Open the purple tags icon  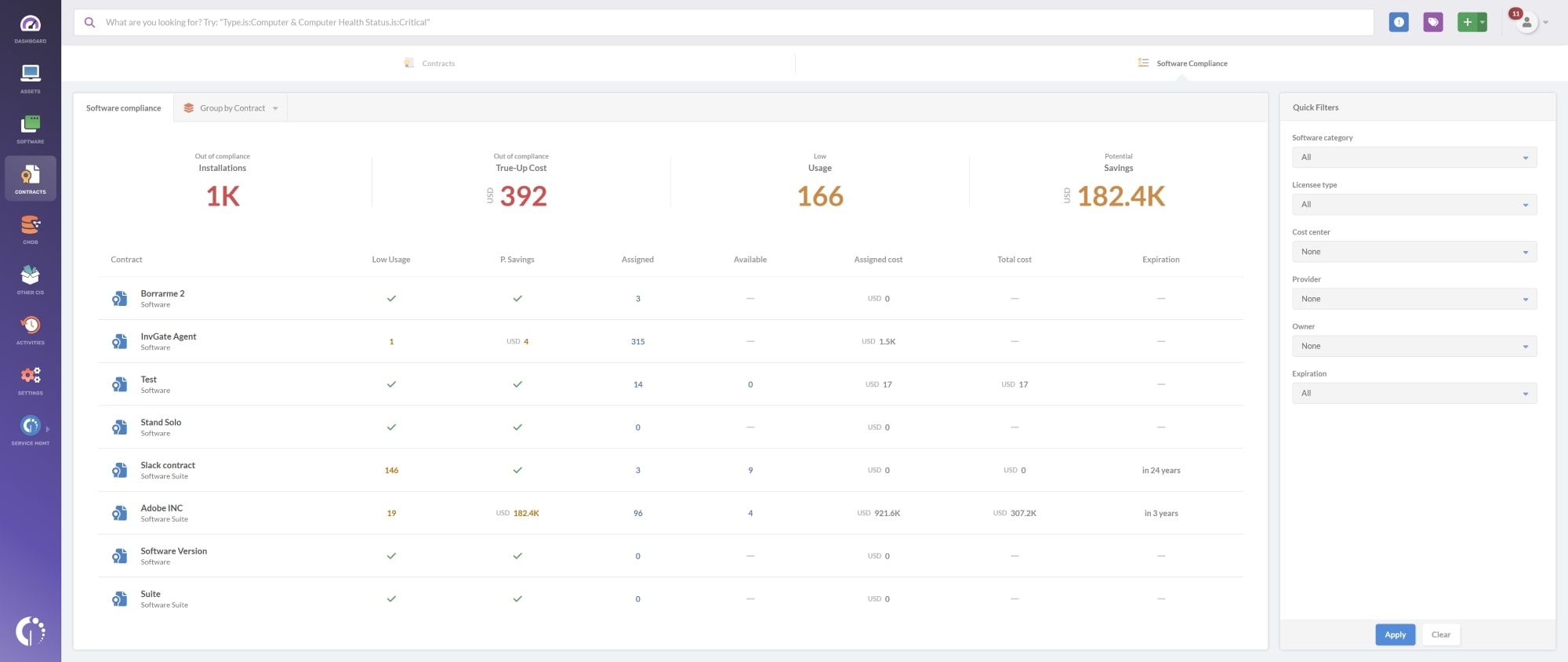(1433, 22)
